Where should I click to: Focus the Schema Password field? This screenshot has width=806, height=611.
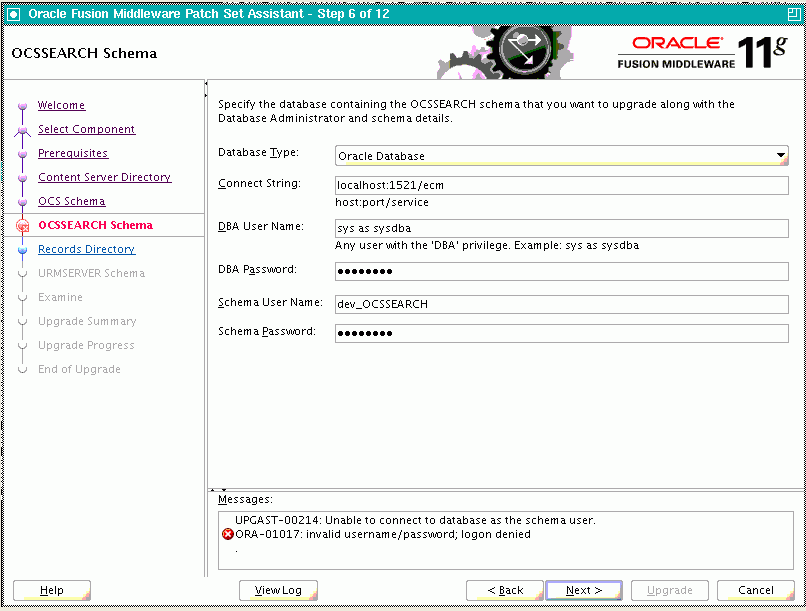561,334
